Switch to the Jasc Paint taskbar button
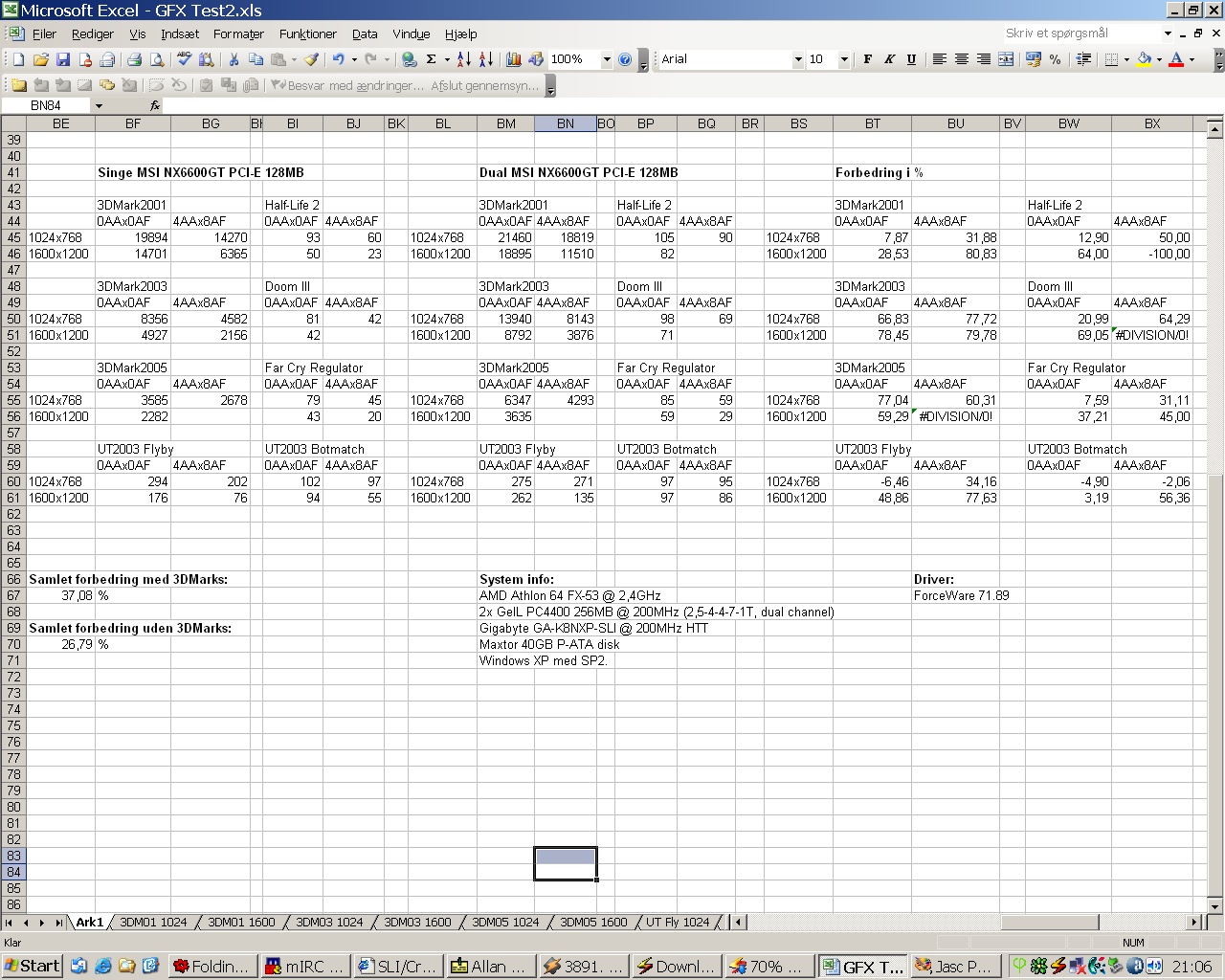 click(x=954, y=967)
